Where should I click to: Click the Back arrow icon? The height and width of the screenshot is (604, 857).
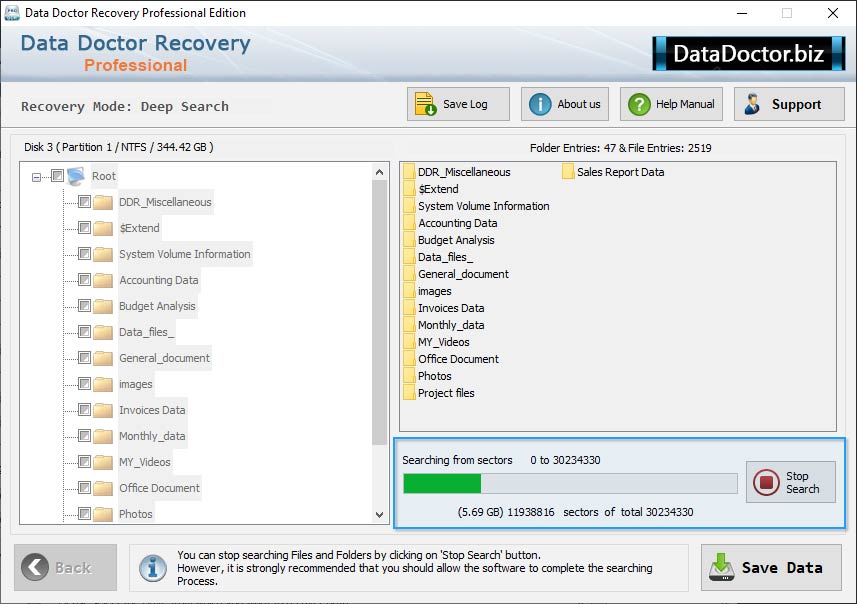[x=36, y=567]
